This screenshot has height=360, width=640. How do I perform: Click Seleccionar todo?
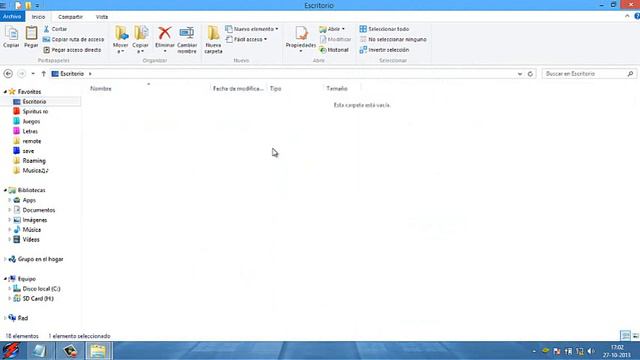tap(384, 29)
